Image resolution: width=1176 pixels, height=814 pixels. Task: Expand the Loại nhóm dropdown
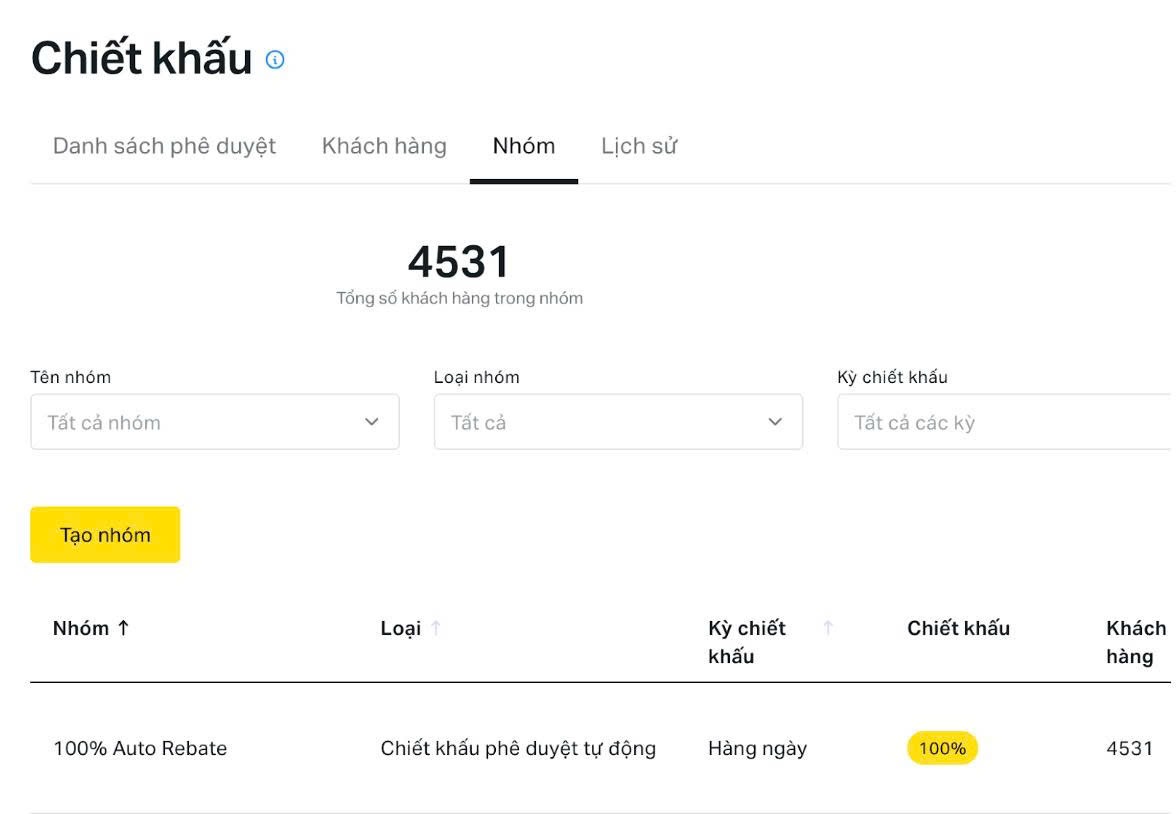[x=618, y=422]
